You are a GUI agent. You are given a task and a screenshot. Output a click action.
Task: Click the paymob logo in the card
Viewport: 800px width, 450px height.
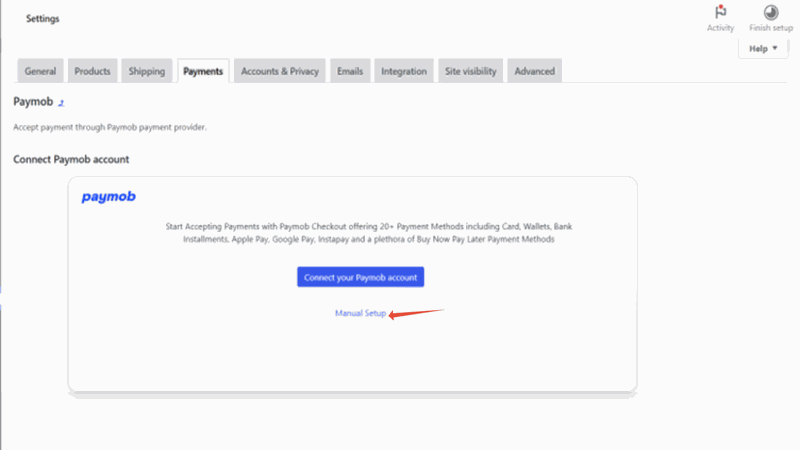click(x=108, y=197)
